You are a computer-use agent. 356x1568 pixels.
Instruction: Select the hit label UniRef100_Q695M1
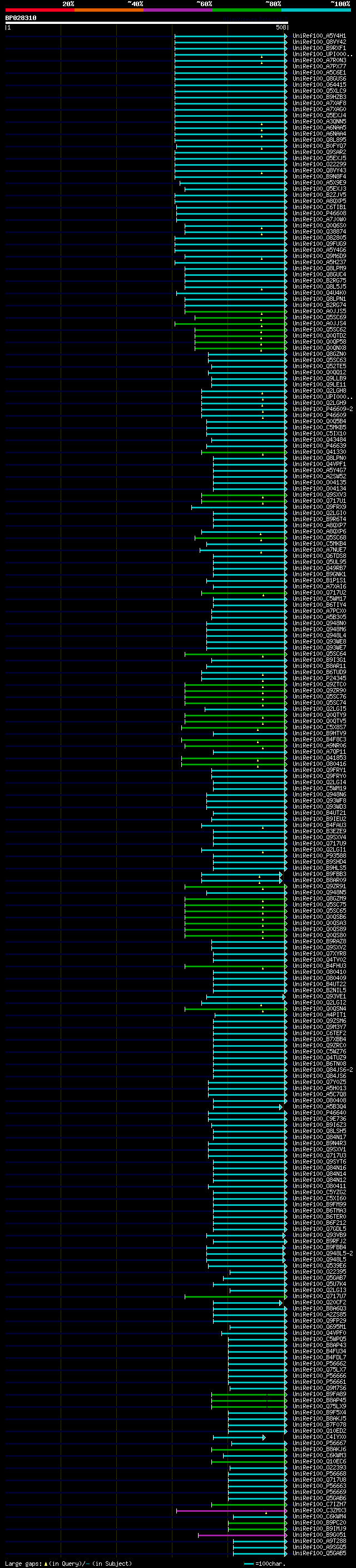319,1327
